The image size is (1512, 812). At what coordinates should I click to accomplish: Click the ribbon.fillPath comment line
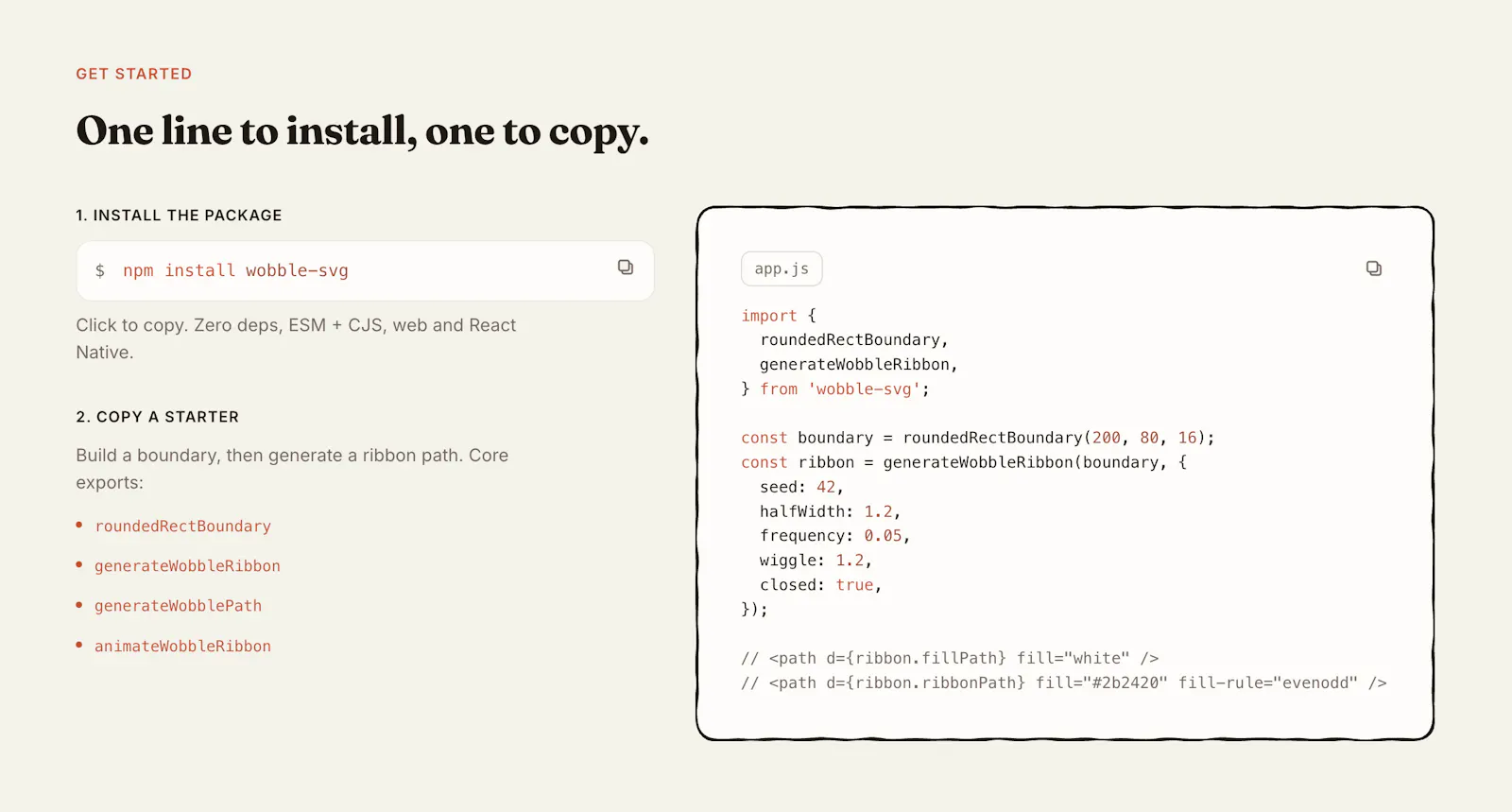[950, 658]
